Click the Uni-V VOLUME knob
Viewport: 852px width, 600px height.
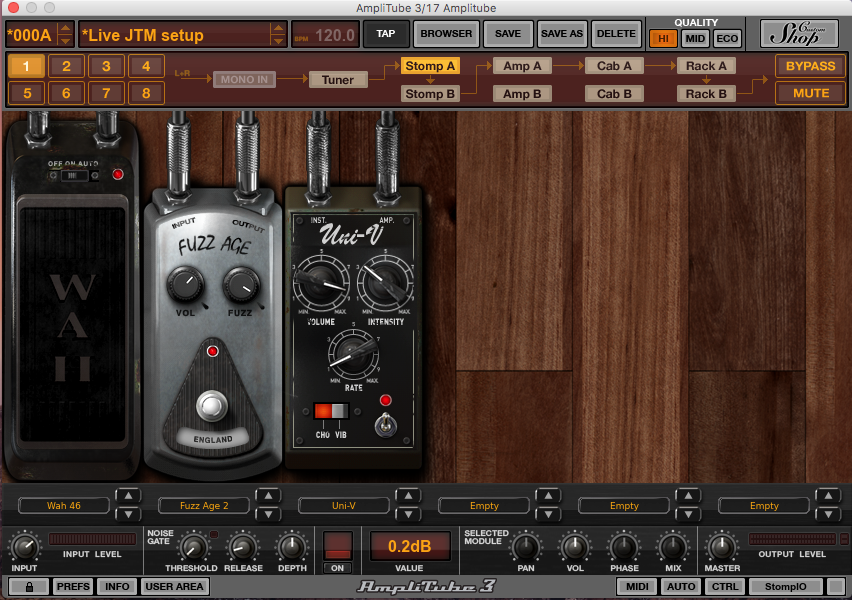tap(322, 282)
